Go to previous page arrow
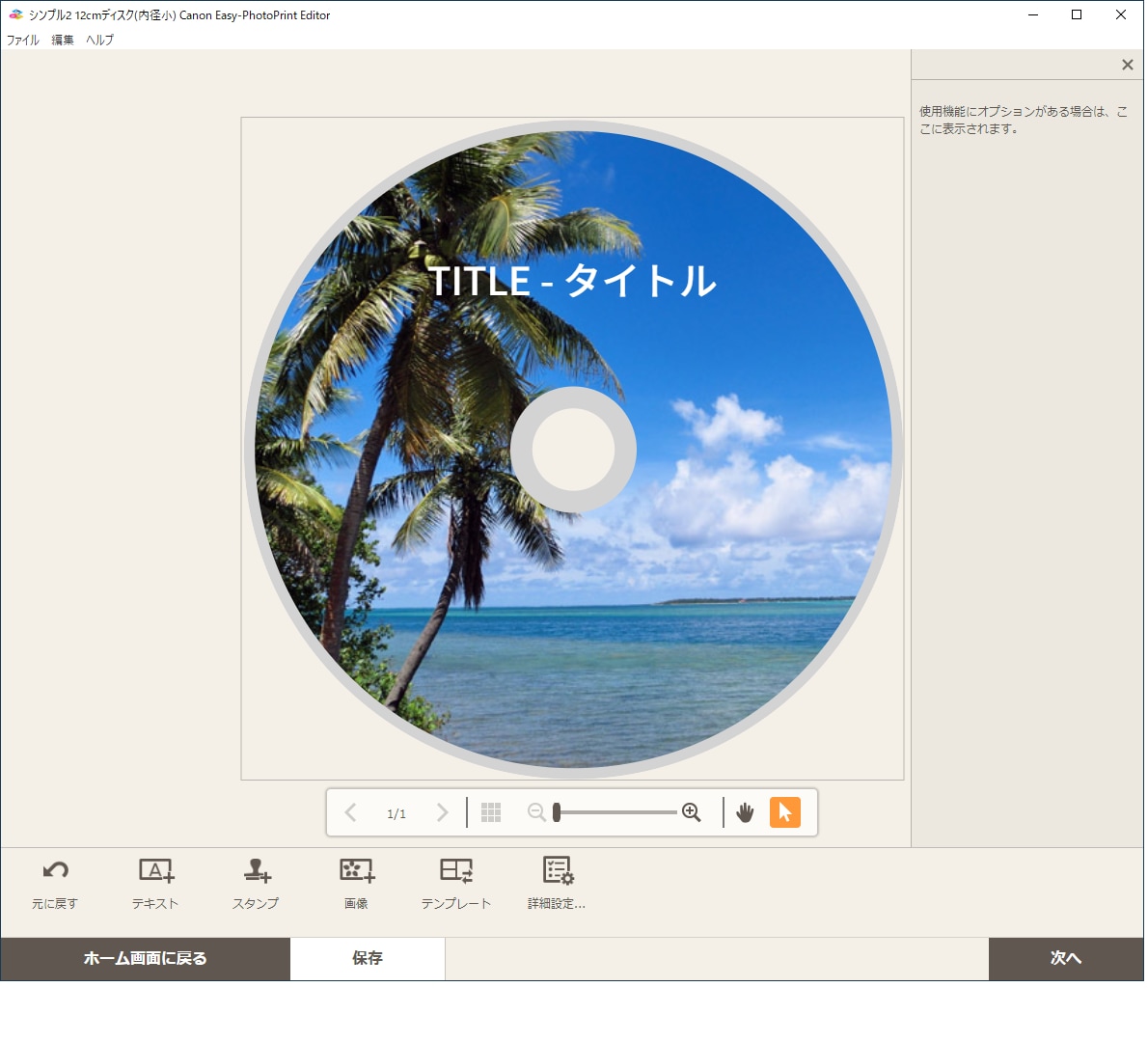The width and height of the screenshot is (1148, 1042). point(351,812)
